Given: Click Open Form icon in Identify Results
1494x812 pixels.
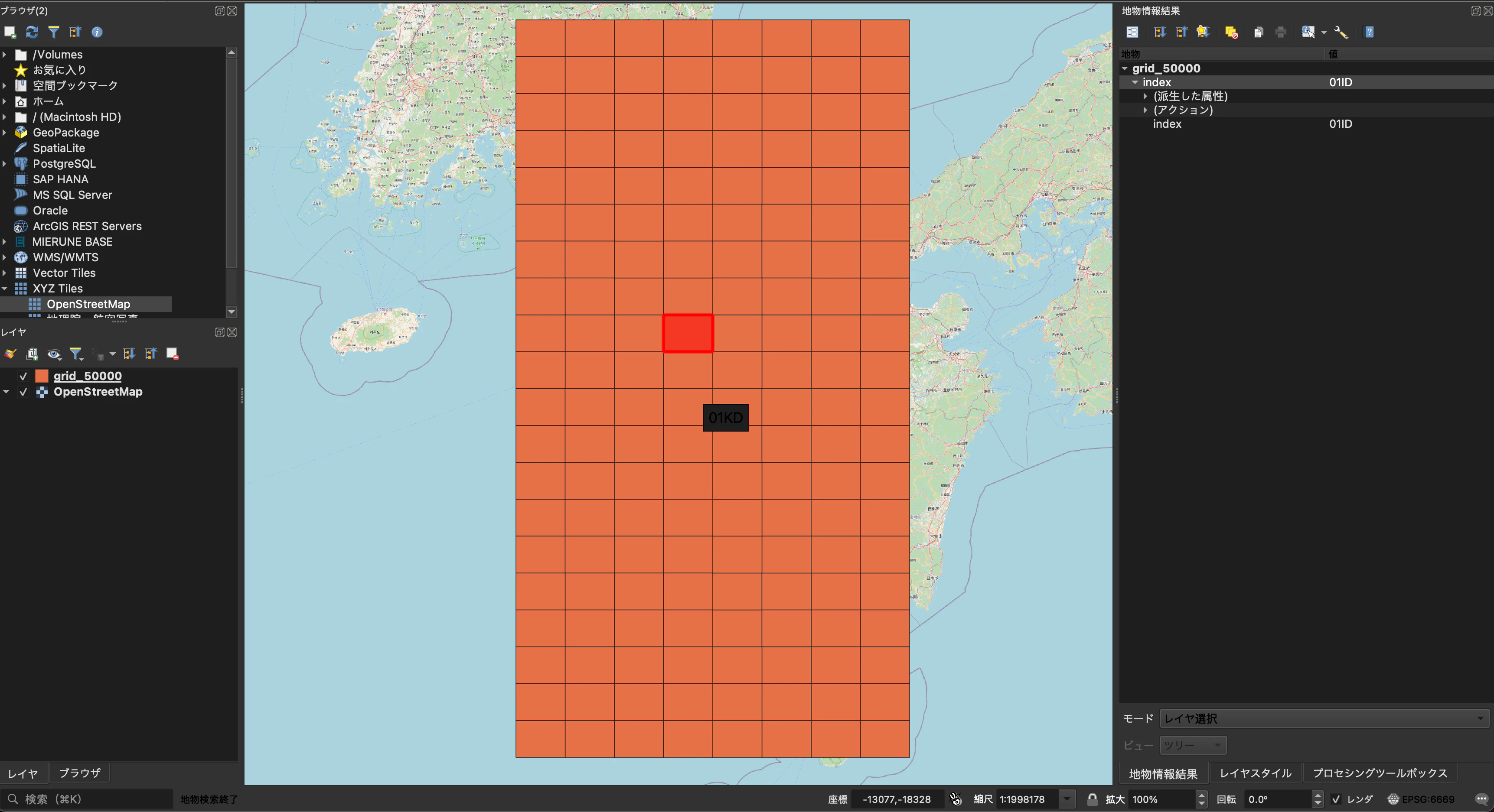Looking at the screenshot, I should 1132,32.
